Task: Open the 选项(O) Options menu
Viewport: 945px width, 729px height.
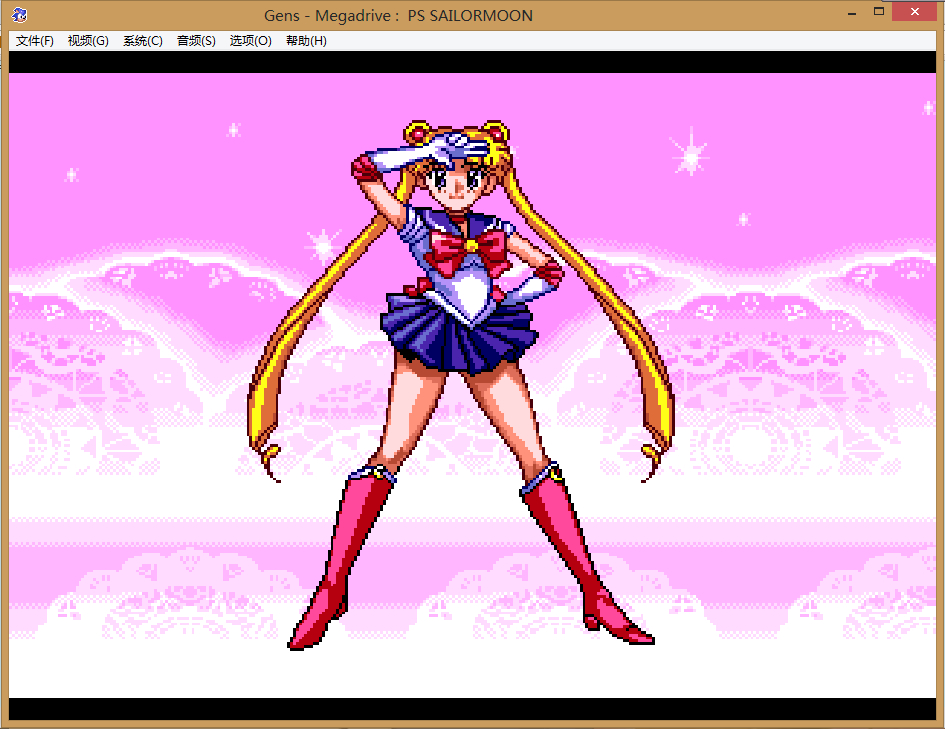Action: tap(250, 40)
